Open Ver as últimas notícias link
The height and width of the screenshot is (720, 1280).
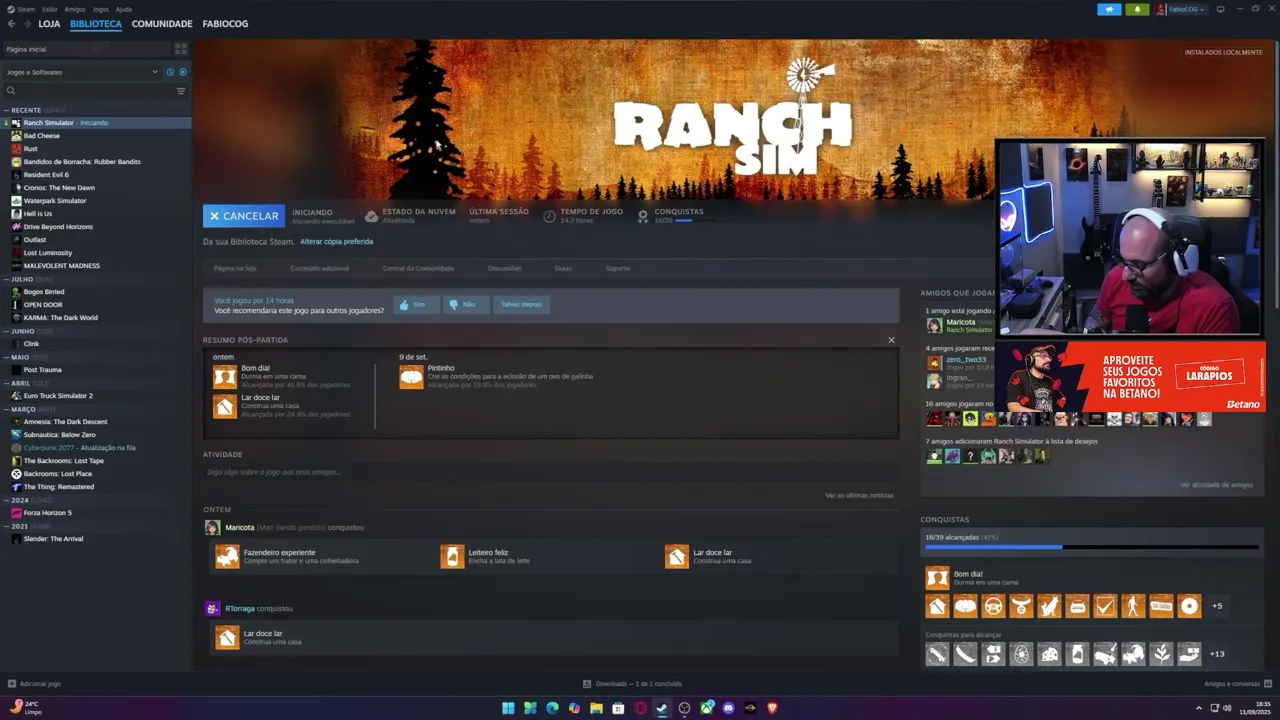coord(859,495)
